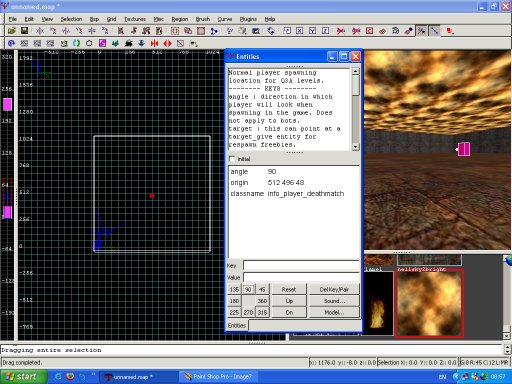Click the CSG Merge overlapping-squares icon
This screenshot has width=512, height=384.
click(x=188, y=31)
